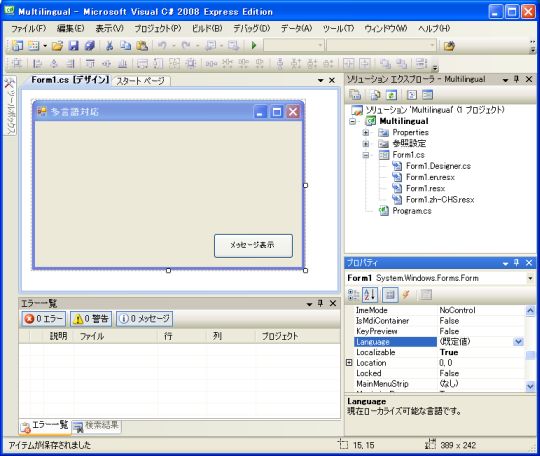This screenshot has height=456, width=540.
Task: Click the Save All icon
Action: point(90,45)
